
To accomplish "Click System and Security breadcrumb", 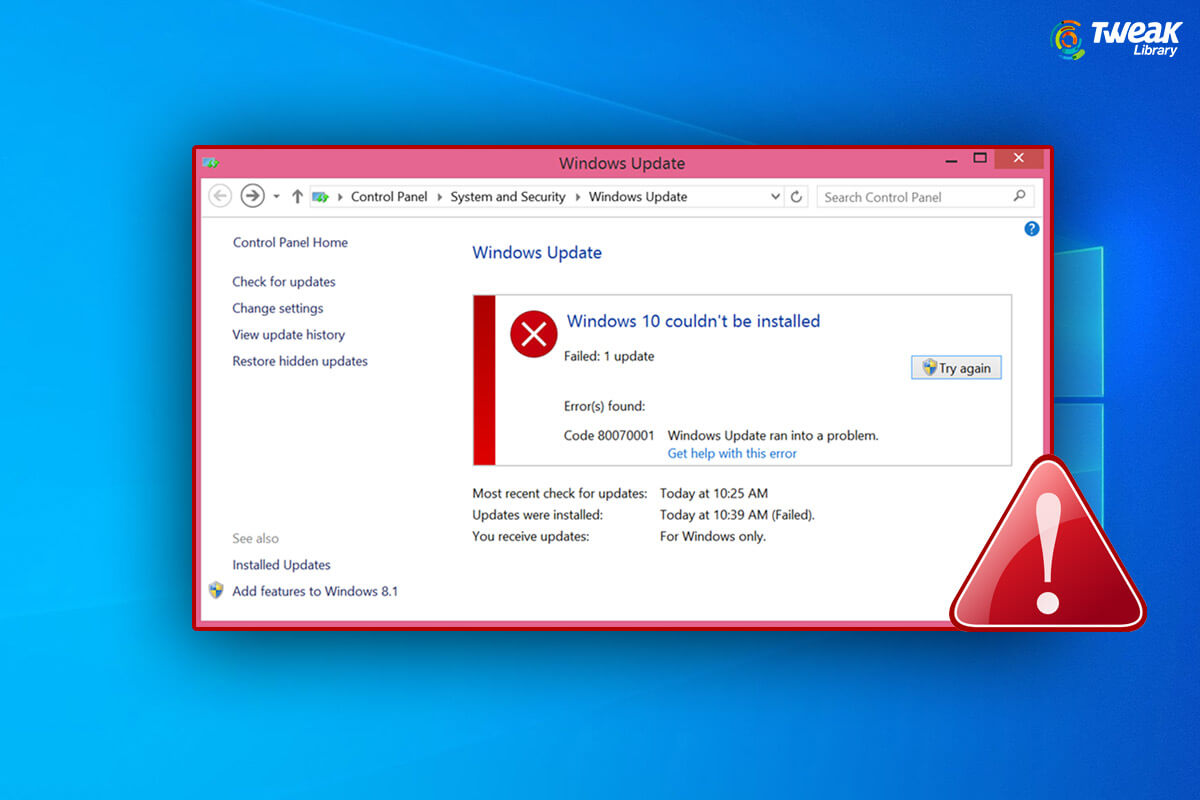I will coord(508,197).
